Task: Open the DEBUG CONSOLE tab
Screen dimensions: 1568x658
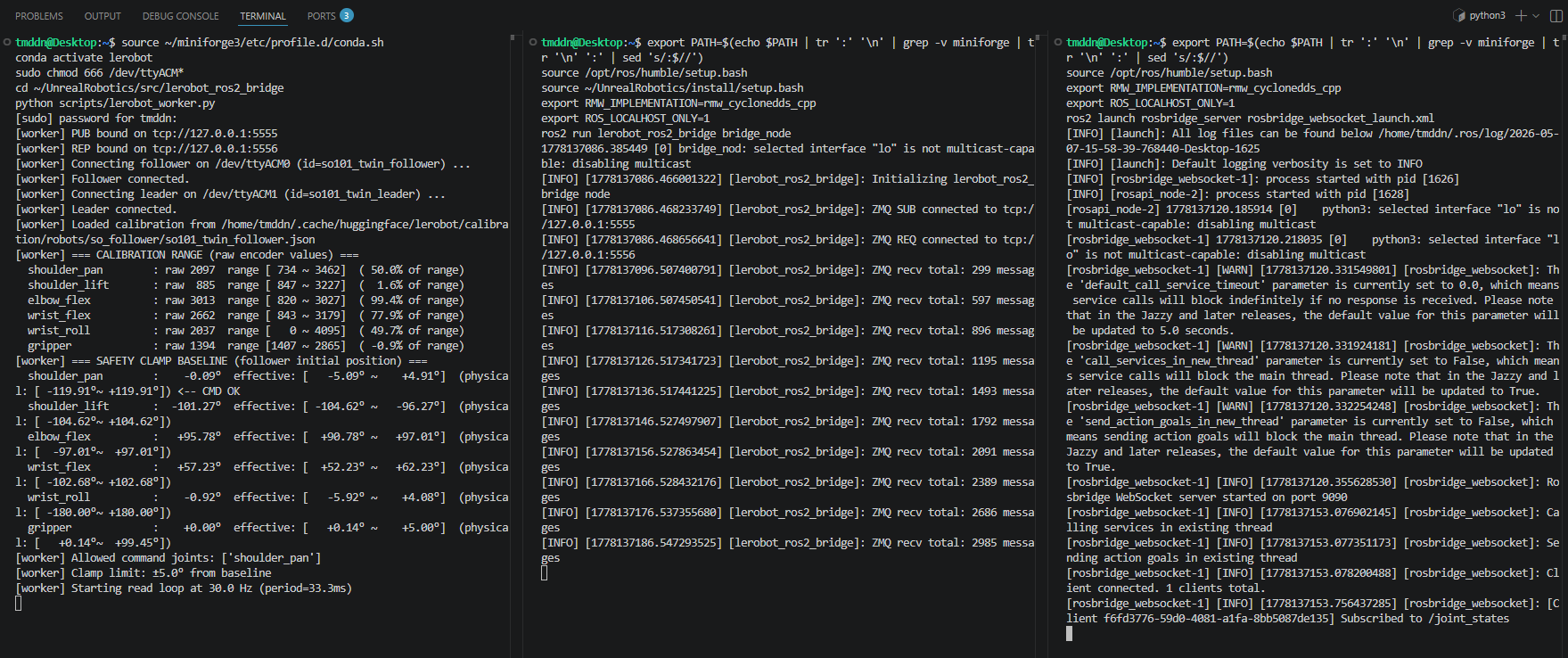Action: [x=180, y=16]
